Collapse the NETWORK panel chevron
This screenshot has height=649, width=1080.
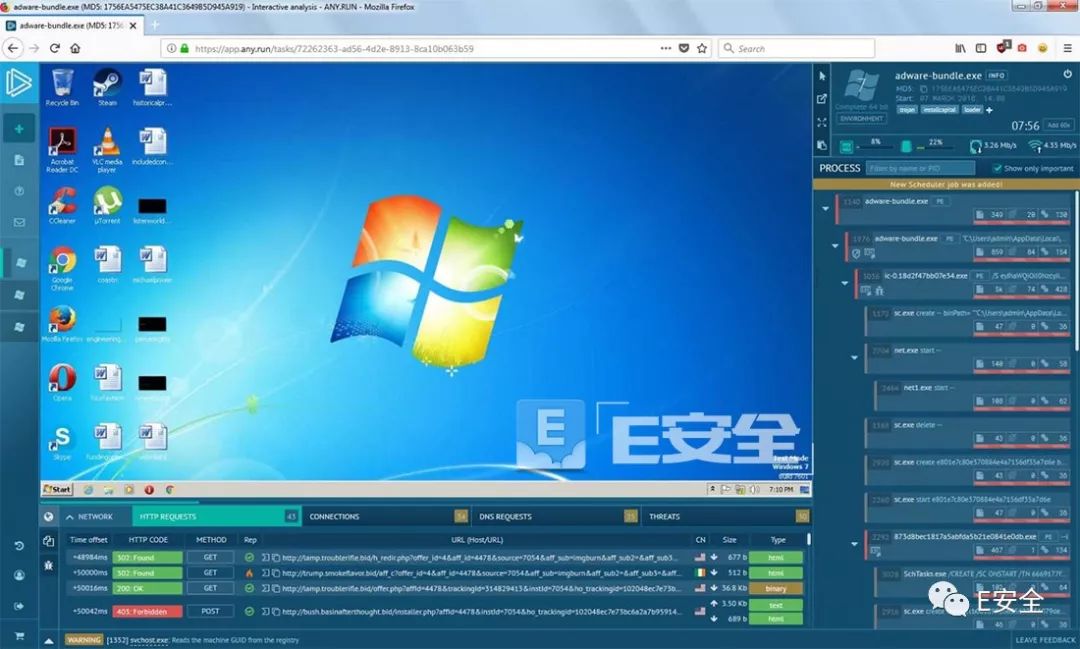click(x=70, y=517)
